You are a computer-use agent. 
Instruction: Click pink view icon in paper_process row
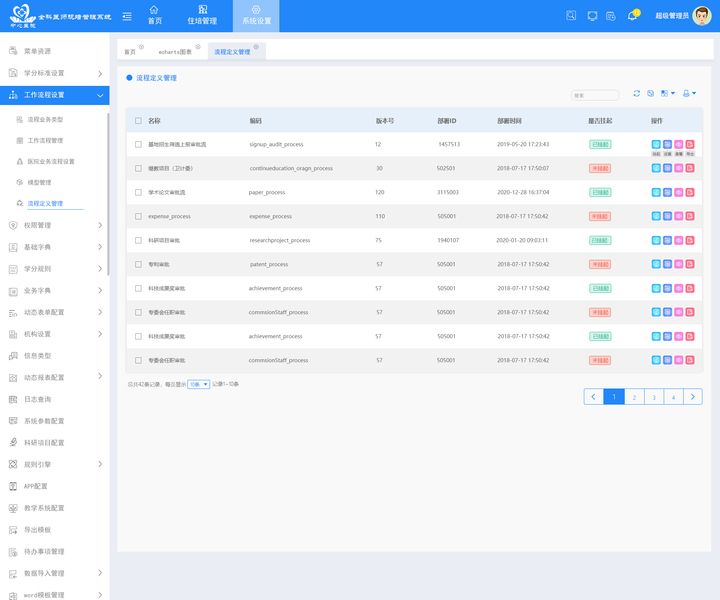(679, 192)
